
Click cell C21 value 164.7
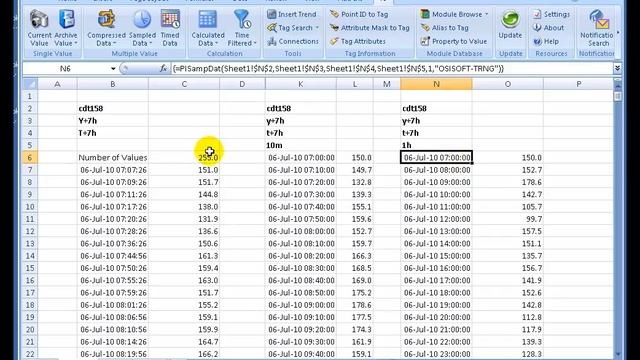point(184,342)
